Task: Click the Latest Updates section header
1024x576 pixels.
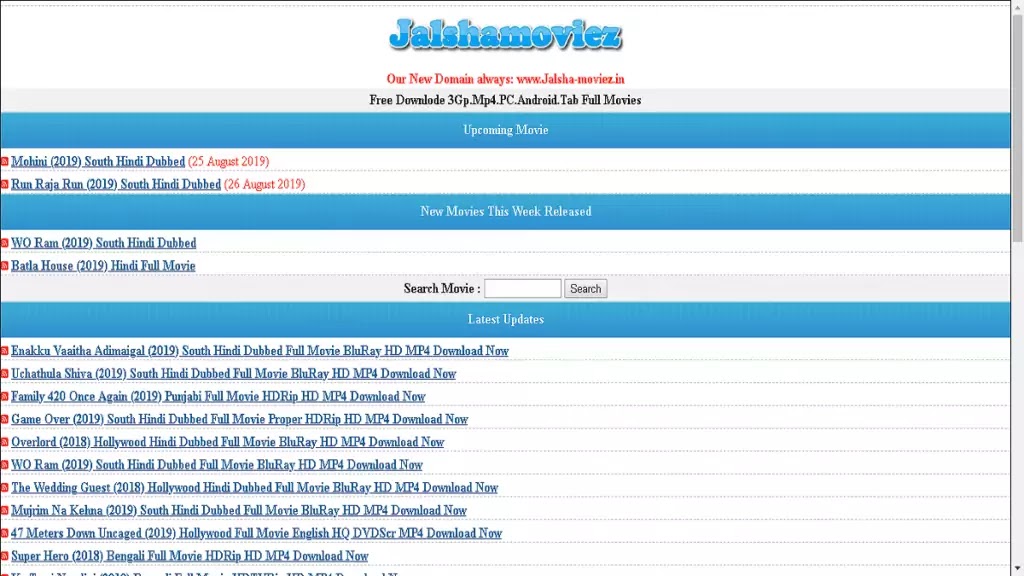Action: 505,319
